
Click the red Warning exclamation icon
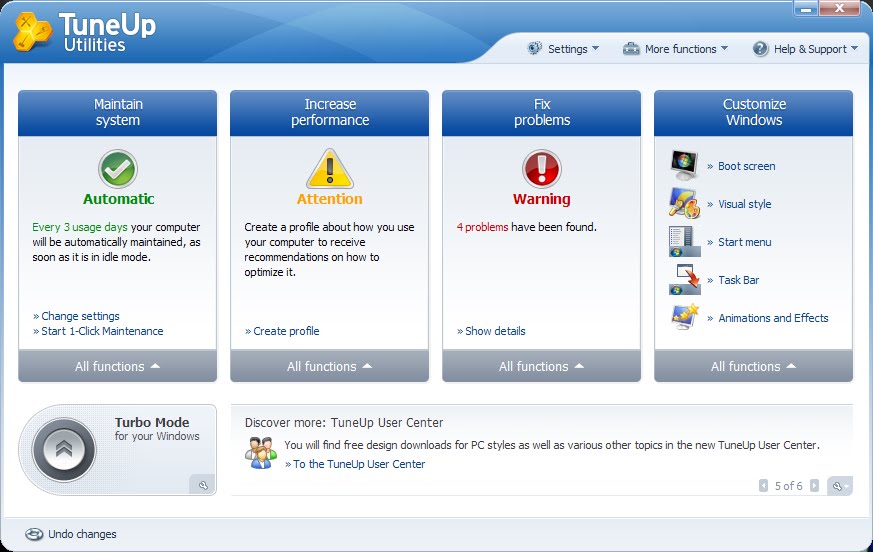(542, 169)
